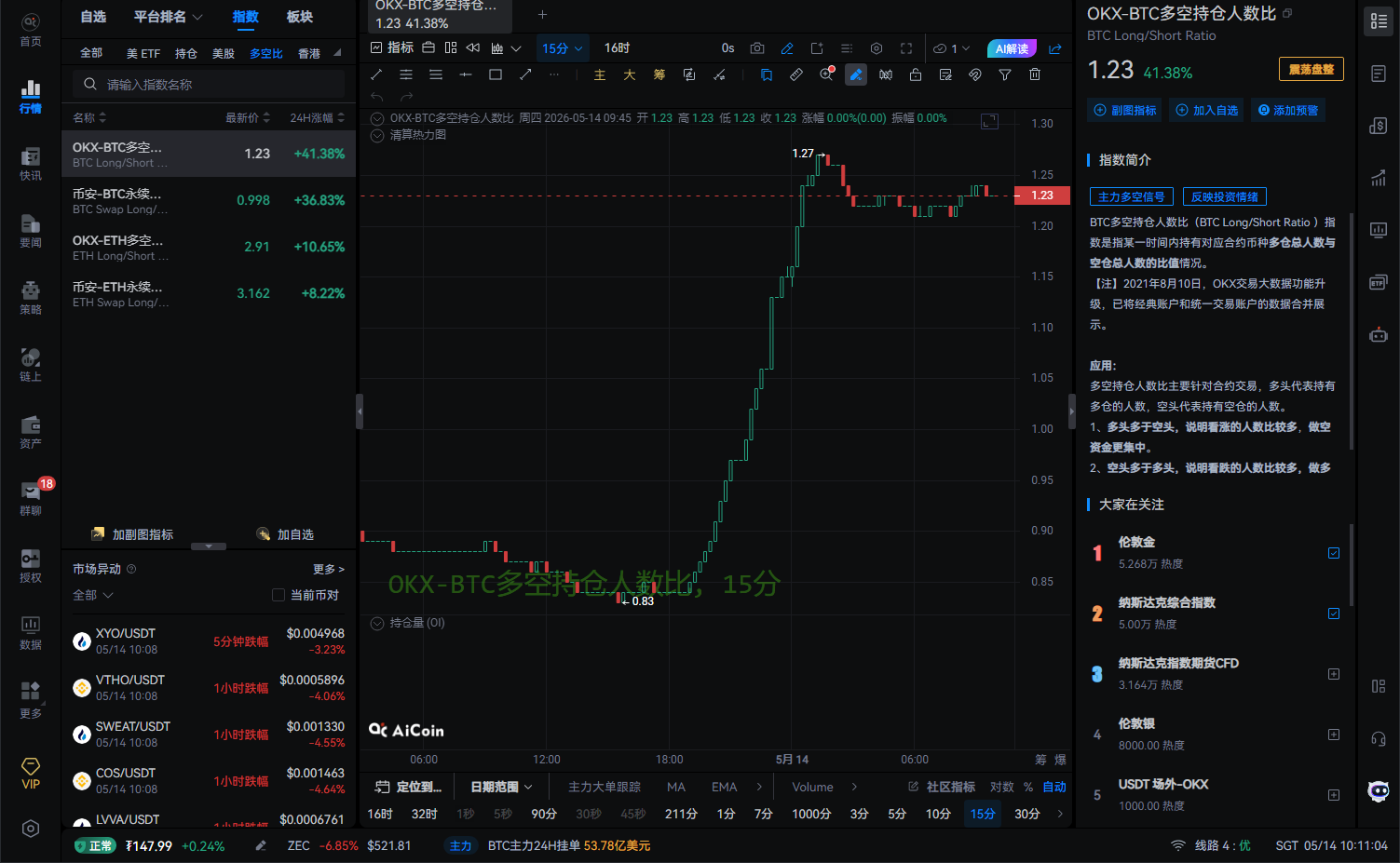This screenshot has width=1400, height=863.
Task: Toggle 持仓量 (OI) indicator visibility
Action: click(377, 623)
